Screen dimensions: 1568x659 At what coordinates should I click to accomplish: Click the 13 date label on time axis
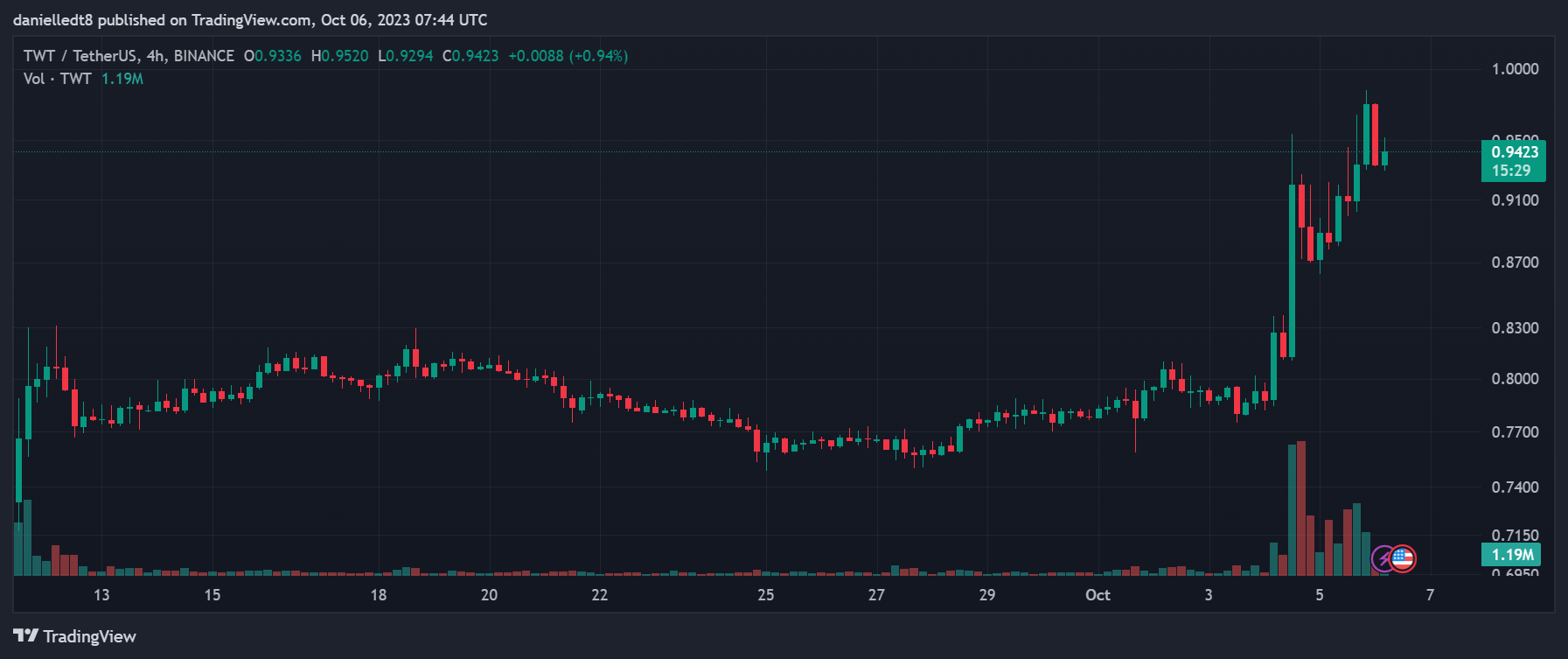pyautogui.click(x=101, y=595)
